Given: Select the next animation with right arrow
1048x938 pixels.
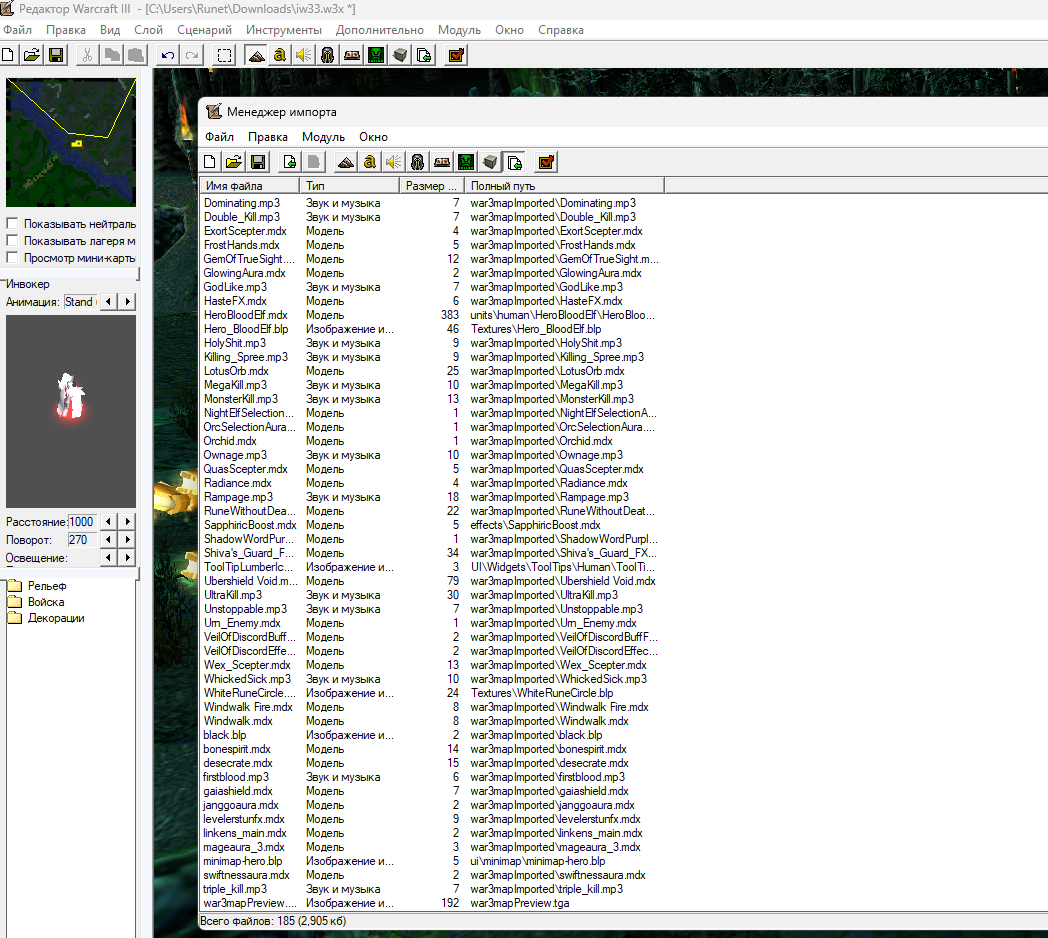Looking at the screenshot, I should (x=128, y=302).
